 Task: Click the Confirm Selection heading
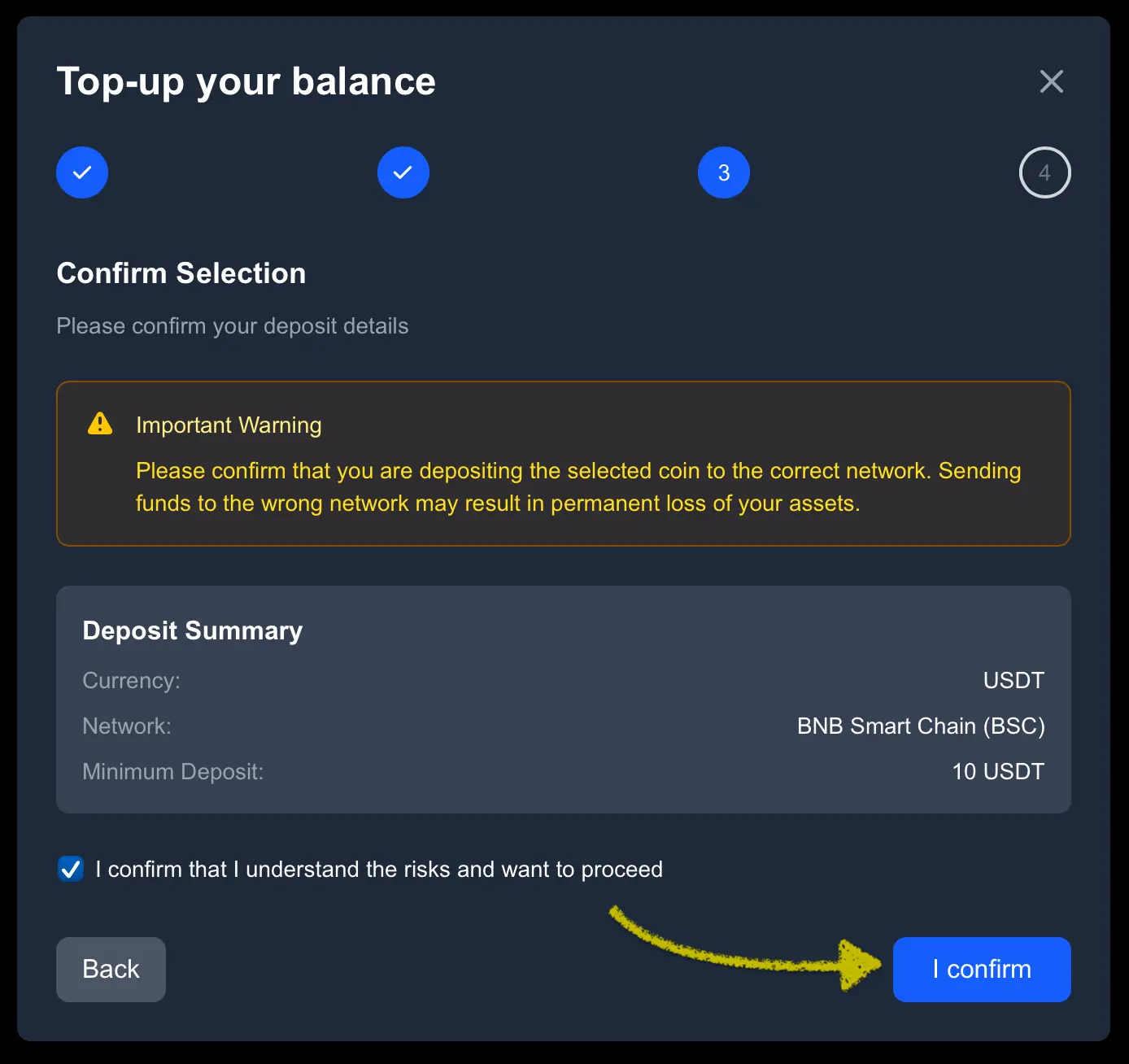(181, 273)
